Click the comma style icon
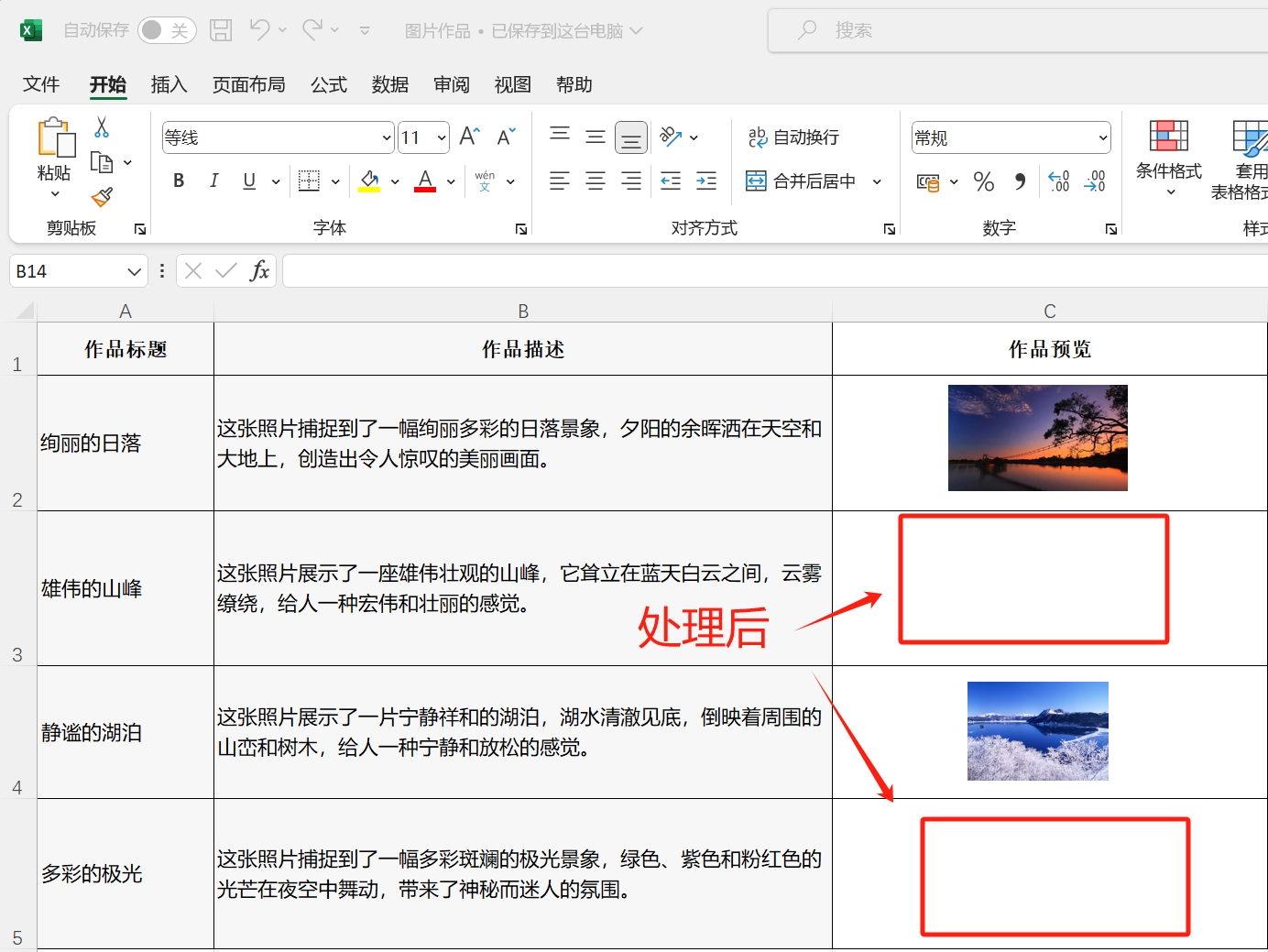The width and height of the screenshot is (1268, 952). 1020,181
